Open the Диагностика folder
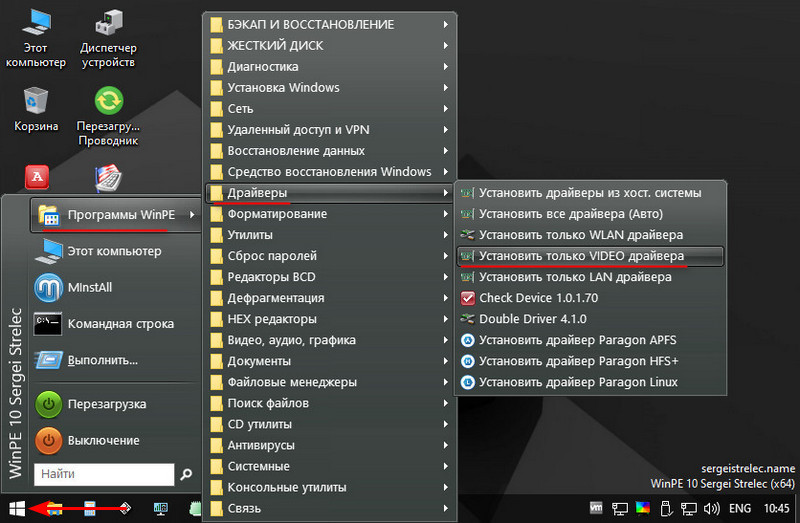The image size is (800, 523). pos(330,67)
